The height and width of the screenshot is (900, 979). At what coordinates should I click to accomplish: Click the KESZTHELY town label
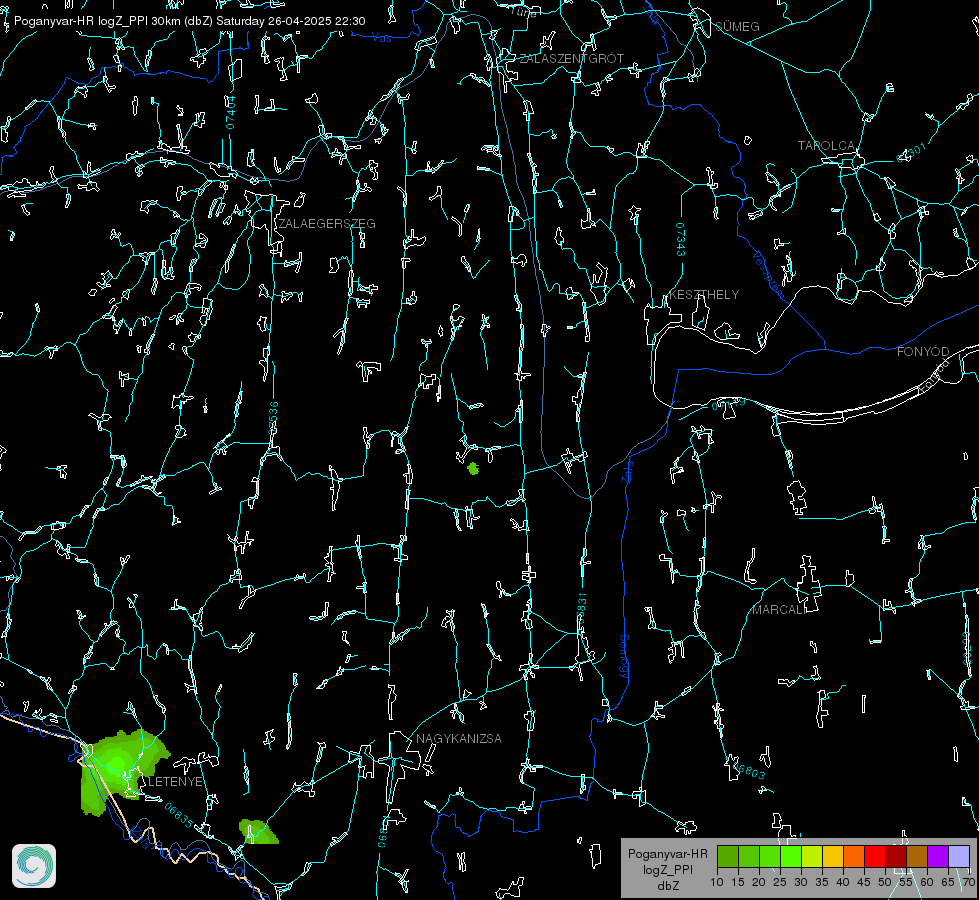(704, 295)
